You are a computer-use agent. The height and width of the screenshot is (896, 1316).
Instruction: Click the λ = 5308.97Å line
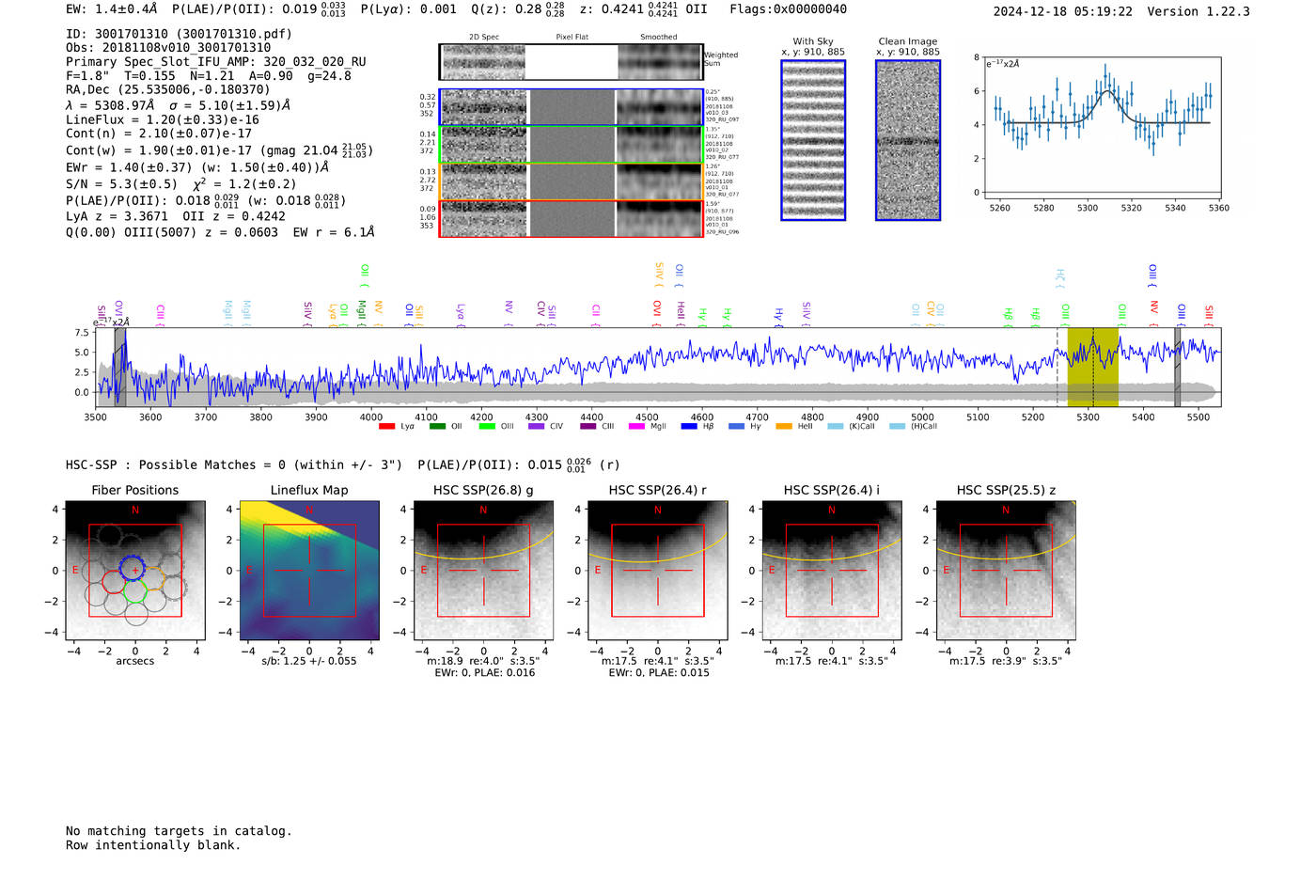coord(179,105)
